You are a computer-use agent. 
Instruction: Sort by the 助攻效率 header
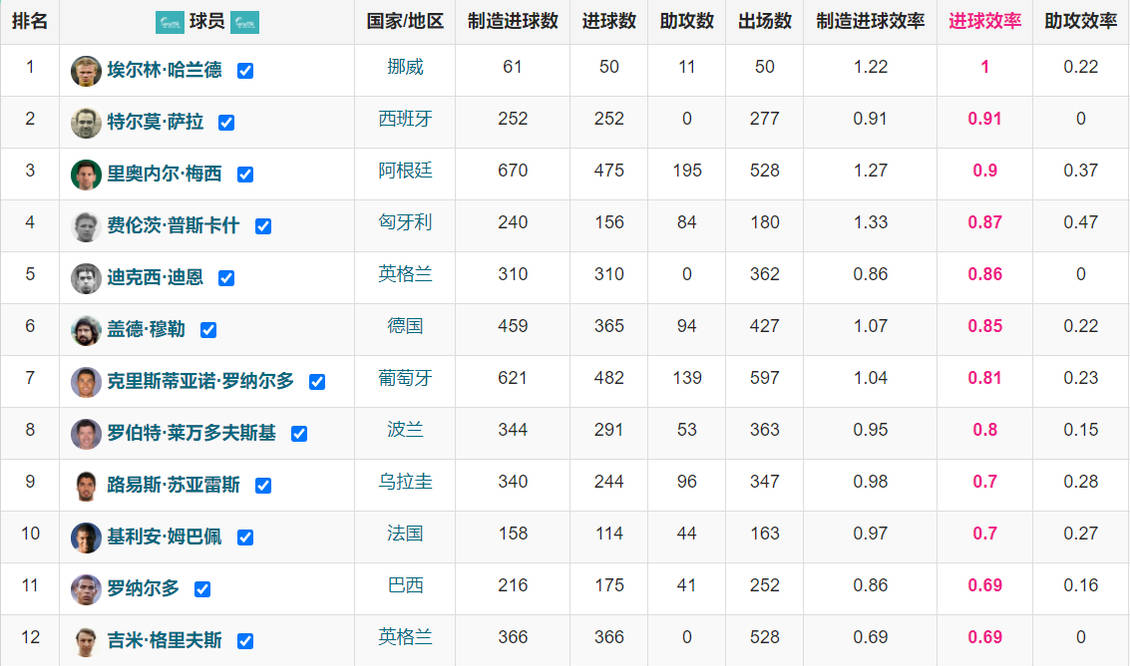[1081, 22]
